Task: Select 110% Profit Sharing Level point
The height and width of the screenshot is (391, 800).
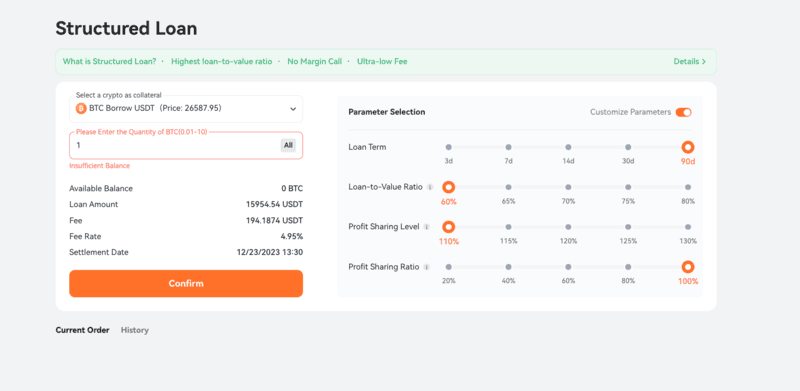Action: click(x=448, y=227)
